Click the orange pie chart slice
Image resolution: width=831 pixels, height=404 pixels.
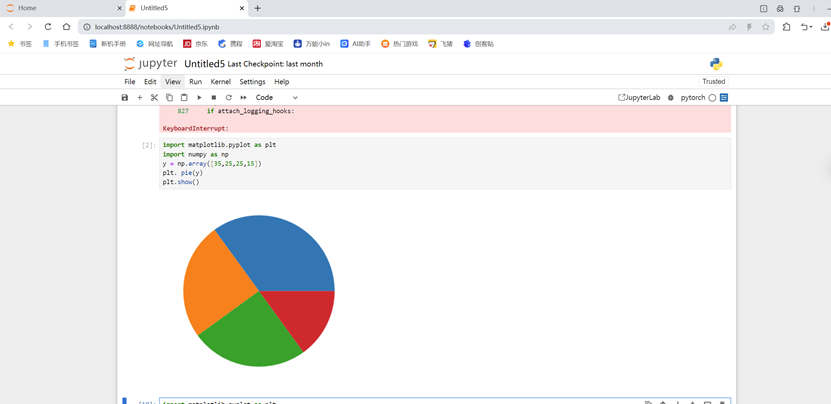point(220,284)
